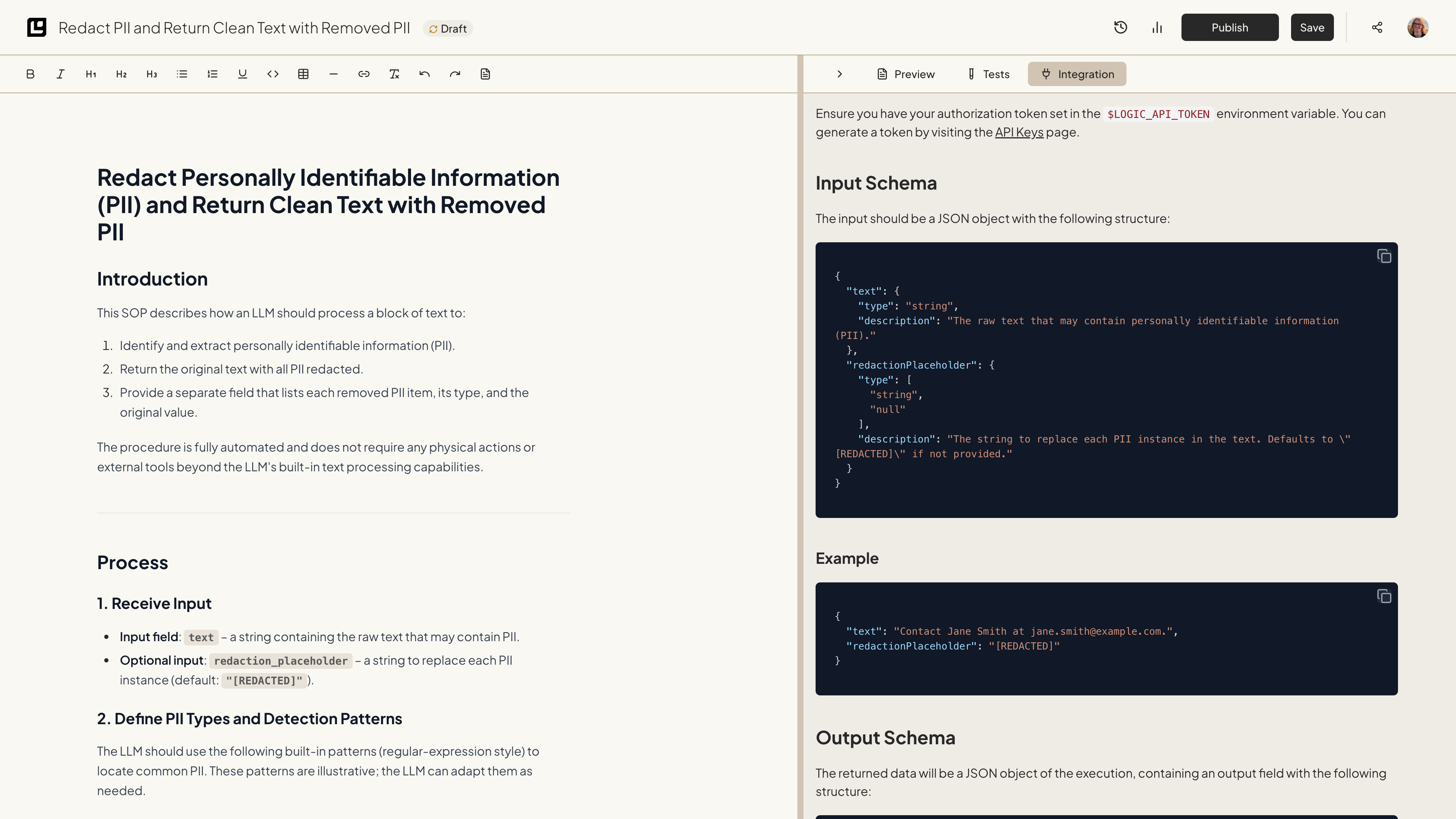This screenshot has height=819, width=1456.
Task: Clear text formatting
Action: 394,74
